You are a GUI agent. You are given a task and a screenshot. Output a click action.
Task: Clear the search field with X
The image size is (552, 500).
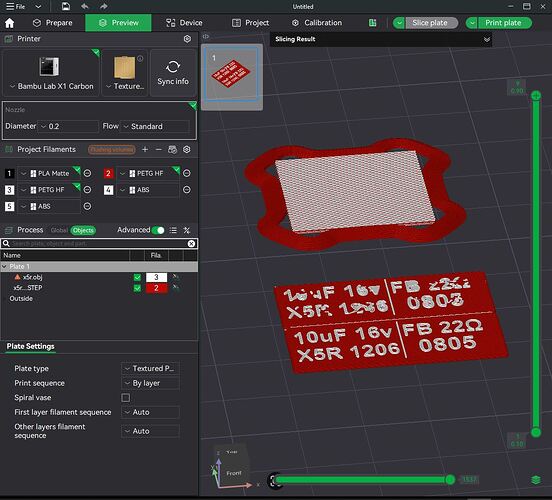(191, 244)
